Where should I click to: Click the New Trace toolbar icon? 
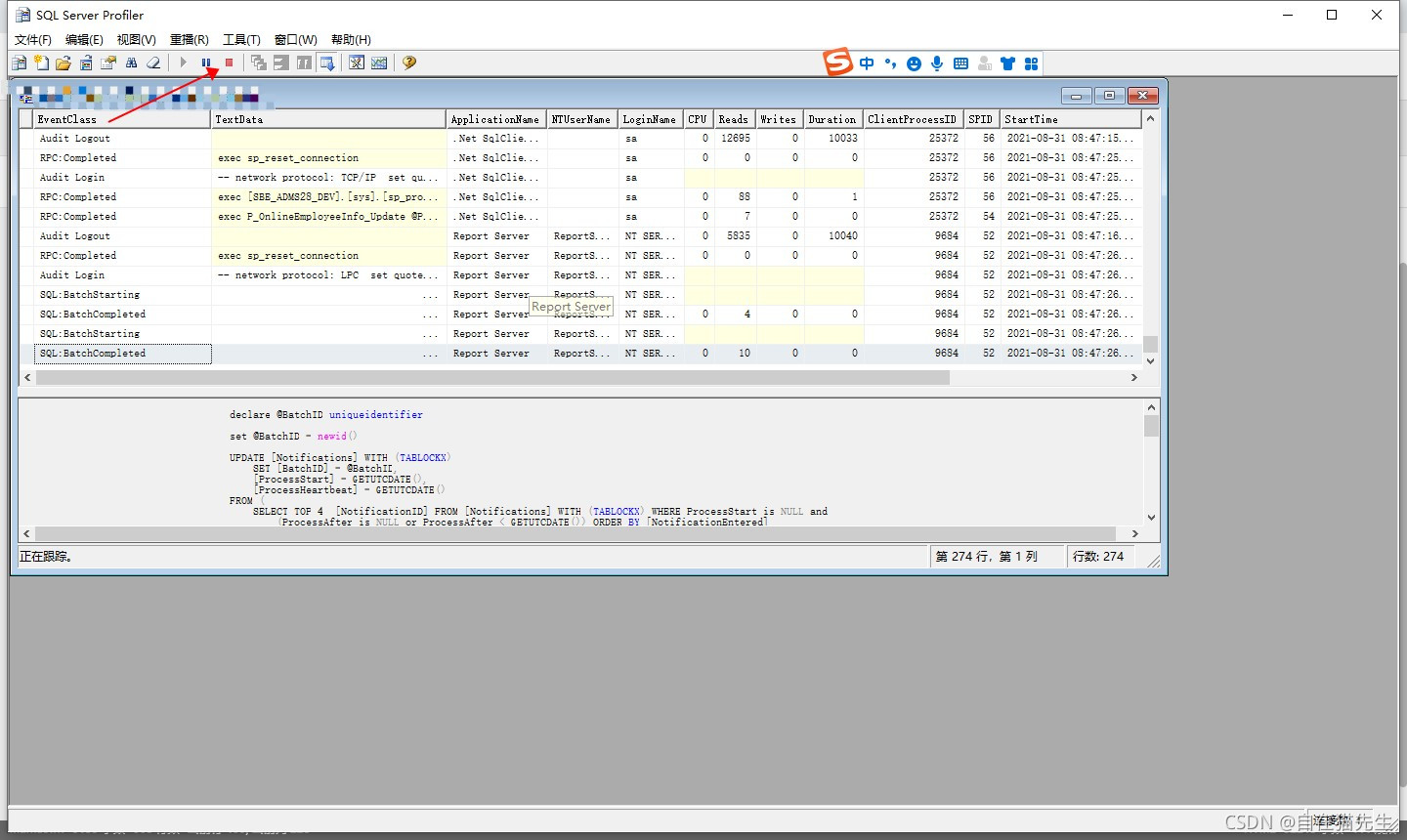(x=19, y=63)
